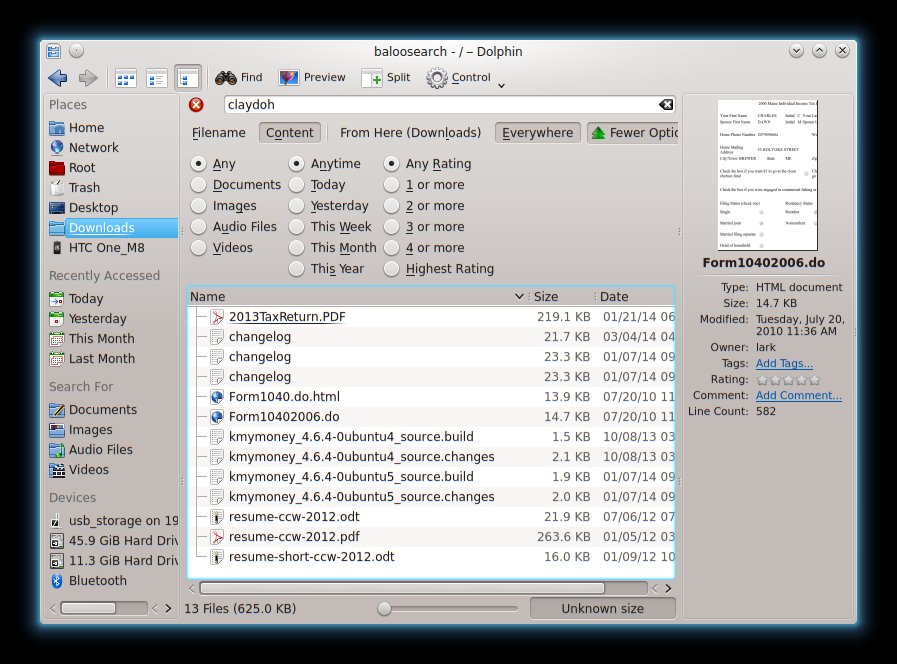Collapse filters with Fewer Options
This screenshot has height=664, width=897.
634,133
